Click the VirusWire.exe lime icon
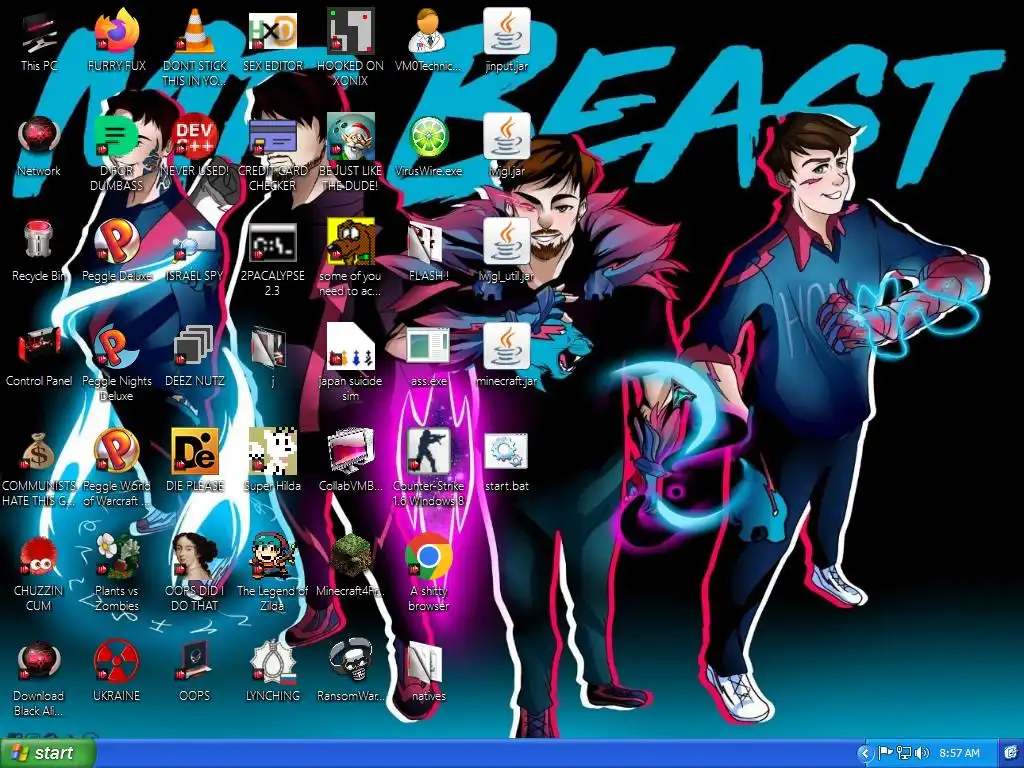Image resolution: width=1024 pixels, height=768 pixels. 428,137
